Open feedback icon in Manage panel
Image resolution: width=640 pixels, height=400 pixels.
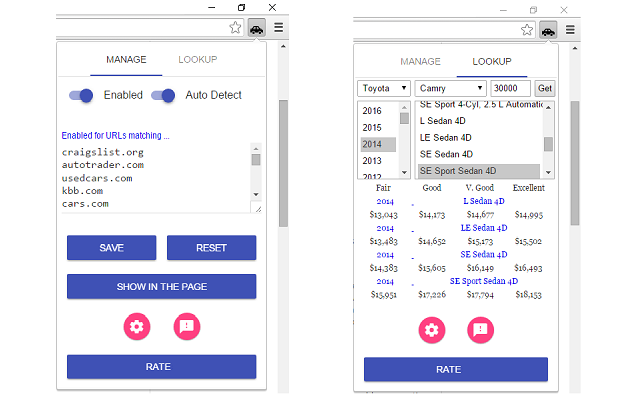pyautogui.click(x=187, y=325)
